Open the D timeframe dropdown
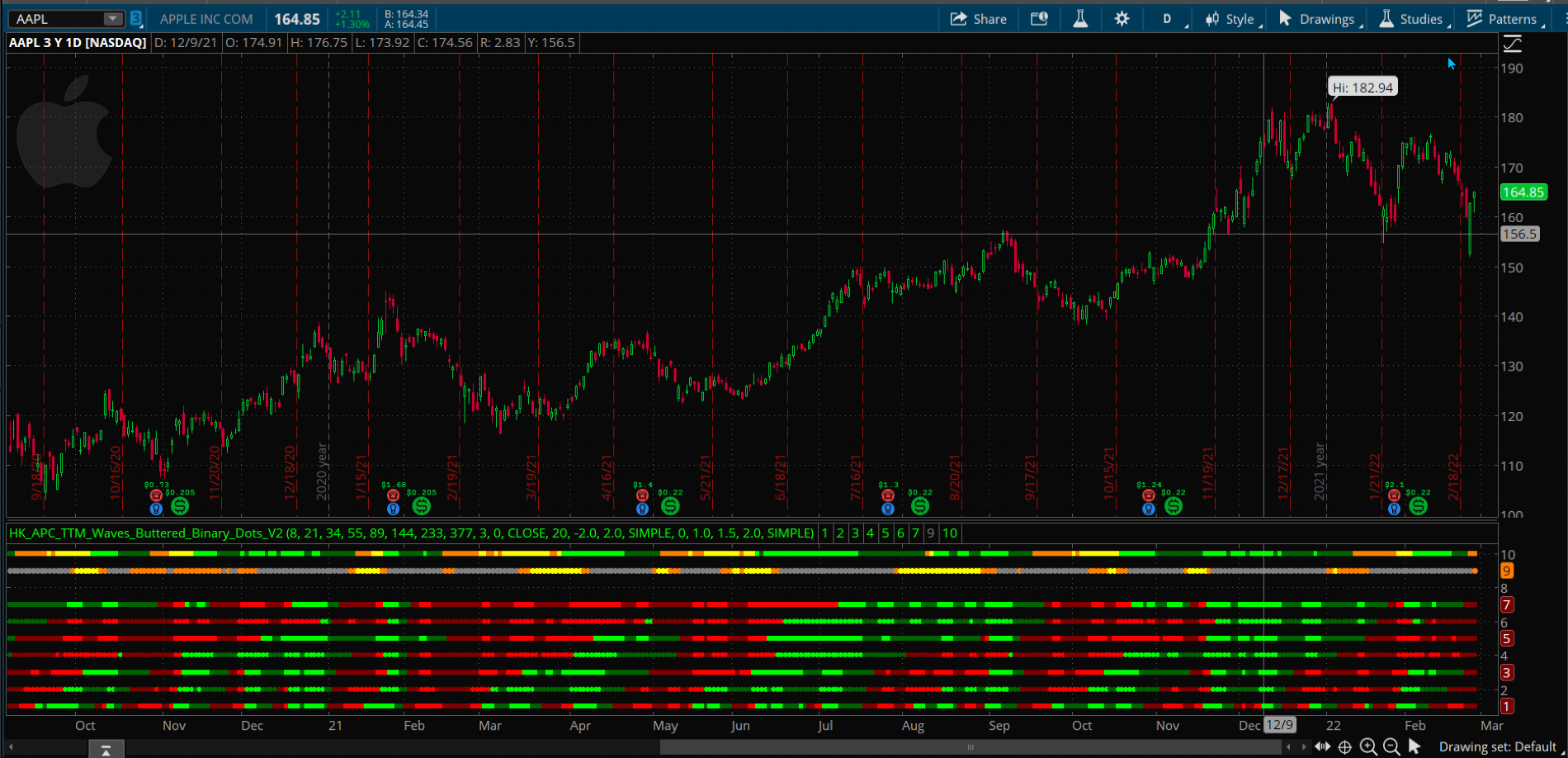The image size is (1568, 758). click(1169, 19)
